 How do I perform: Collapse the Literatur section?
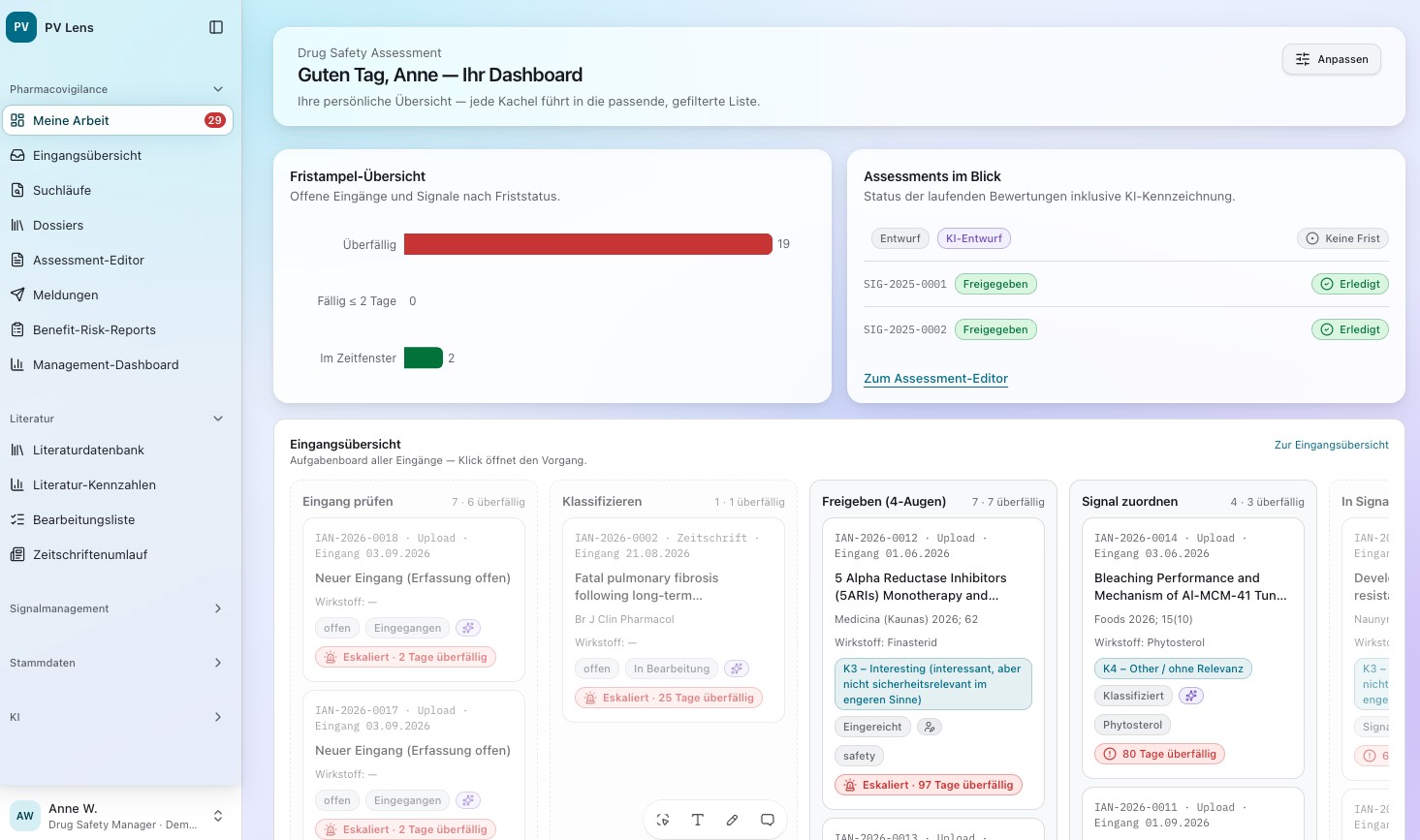[116, 419]
